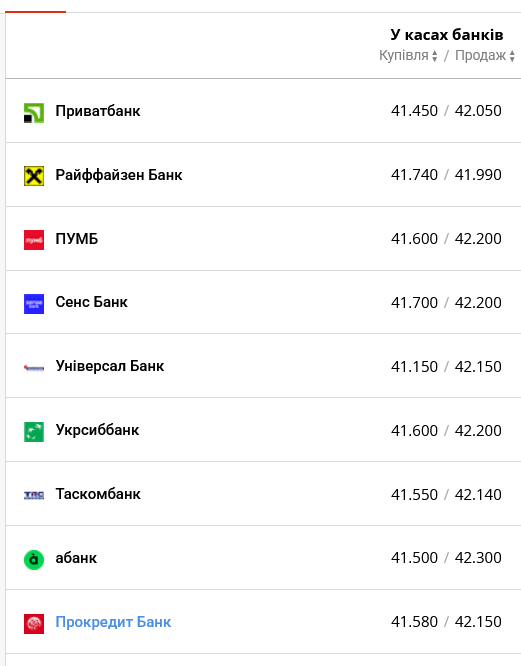Click the Райффайзен Банк yellow logo icon
This screenshot has height=666, width=521.
coord(34,176)
